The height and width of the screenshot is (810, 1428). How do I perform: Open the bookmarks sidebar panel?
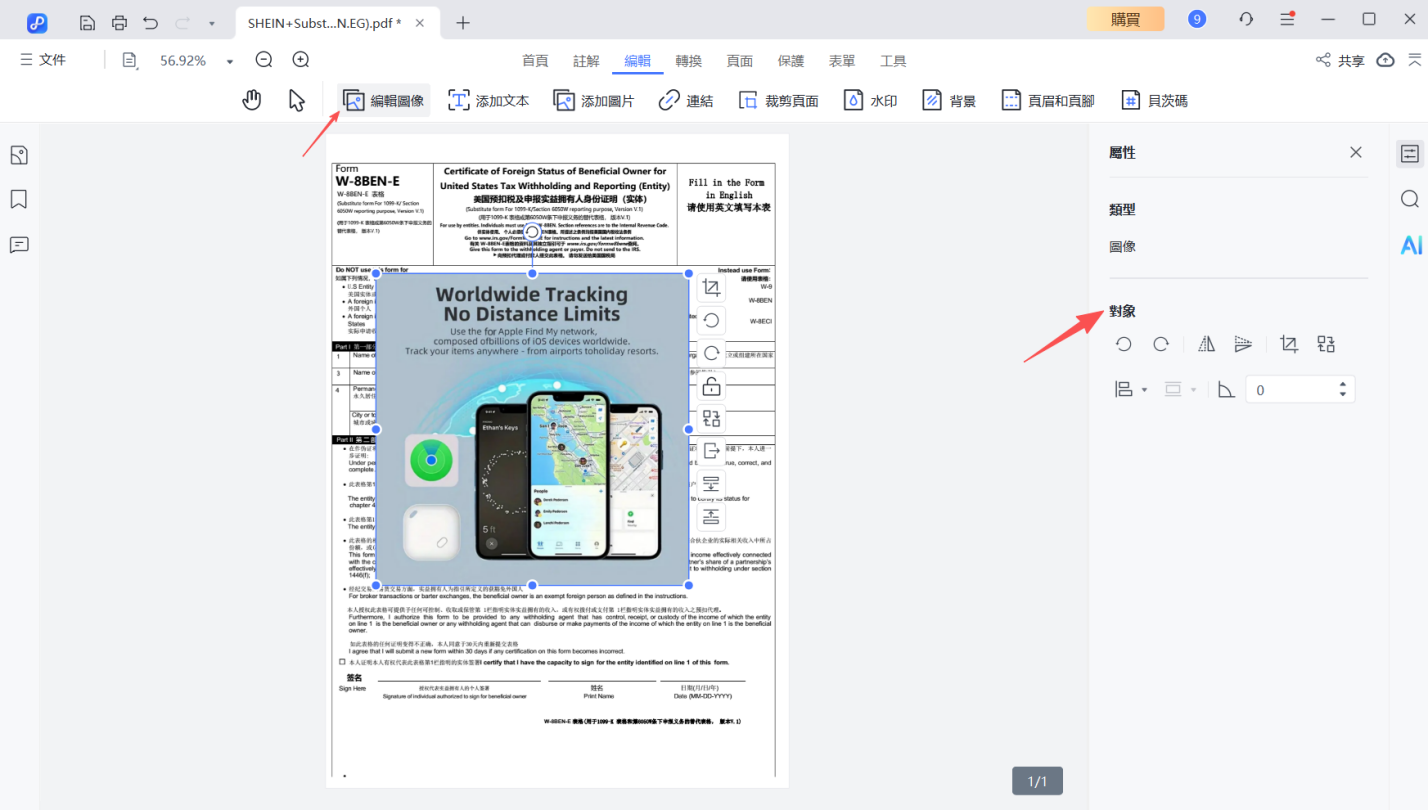[x=18, y=199]
